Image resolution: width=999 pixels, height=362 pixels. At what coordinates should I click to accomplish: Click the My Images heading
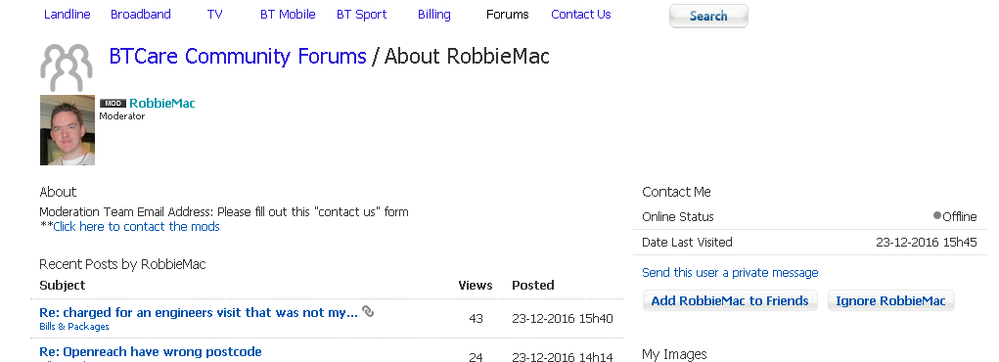tap(675, 354)
